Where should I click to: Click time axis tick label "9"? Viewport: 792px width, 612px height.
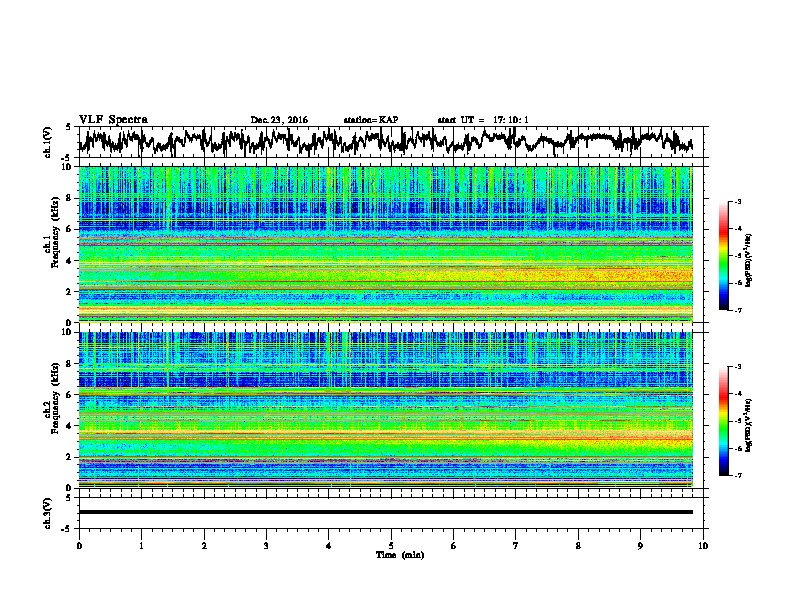tap(640, 545)
